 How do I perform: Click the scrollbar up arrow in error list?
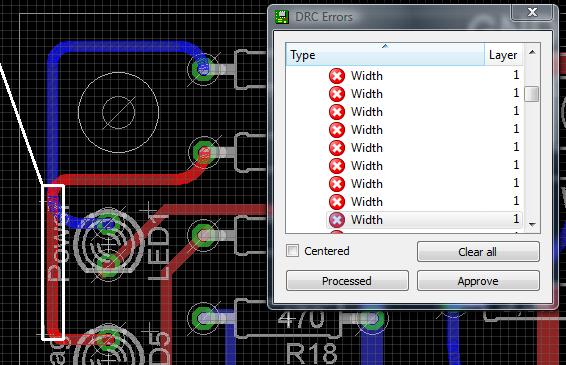click(532, 52)
